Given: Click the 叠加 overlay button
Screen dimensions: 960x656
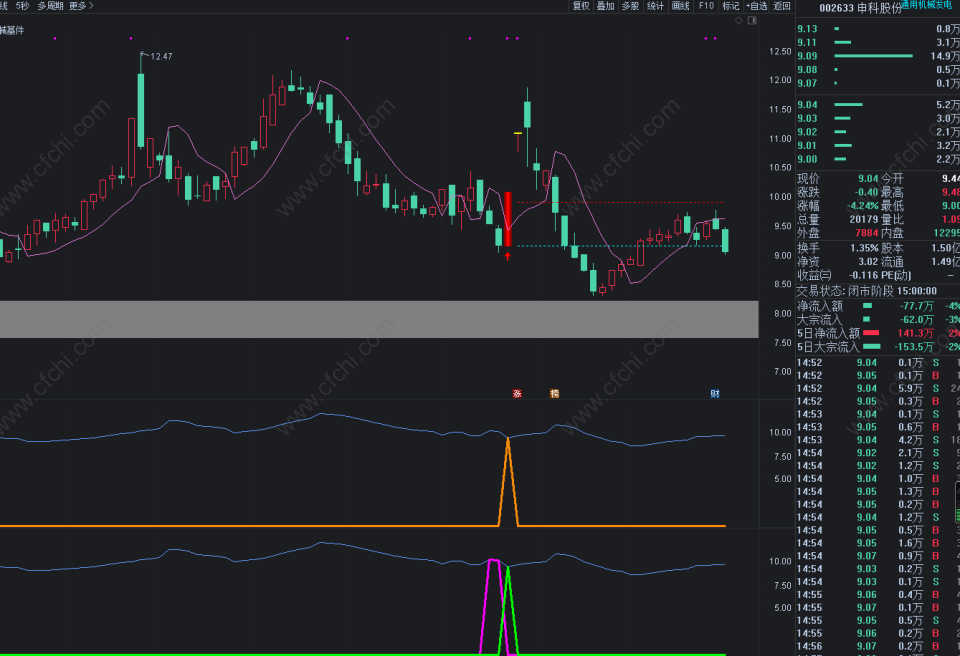Looking at the screenshot, I should (x=606, y=6).
